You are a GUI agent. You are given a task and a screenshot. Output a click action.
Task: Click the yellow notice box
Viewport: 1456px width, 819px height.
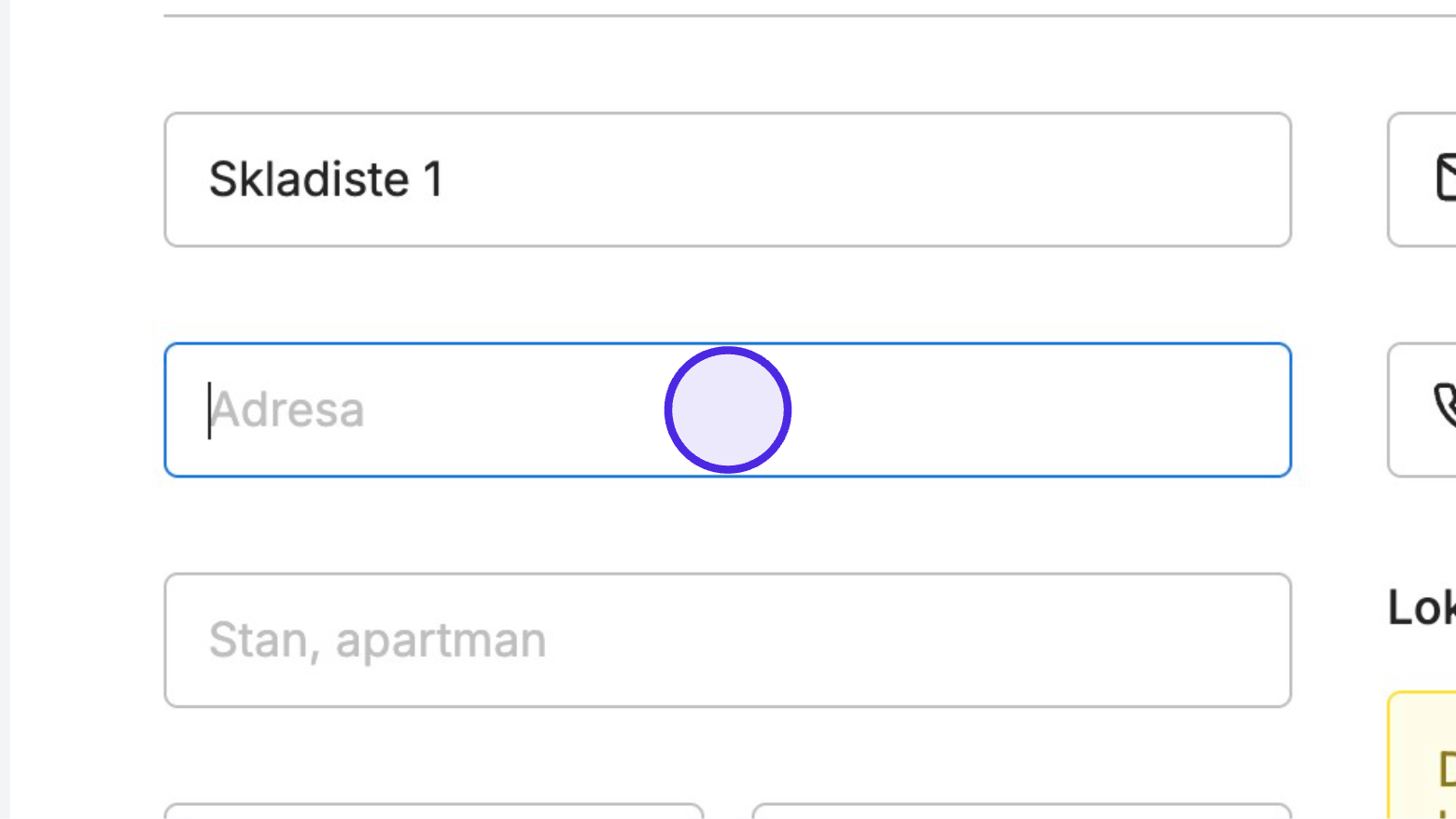click(x=1422, y=756)
